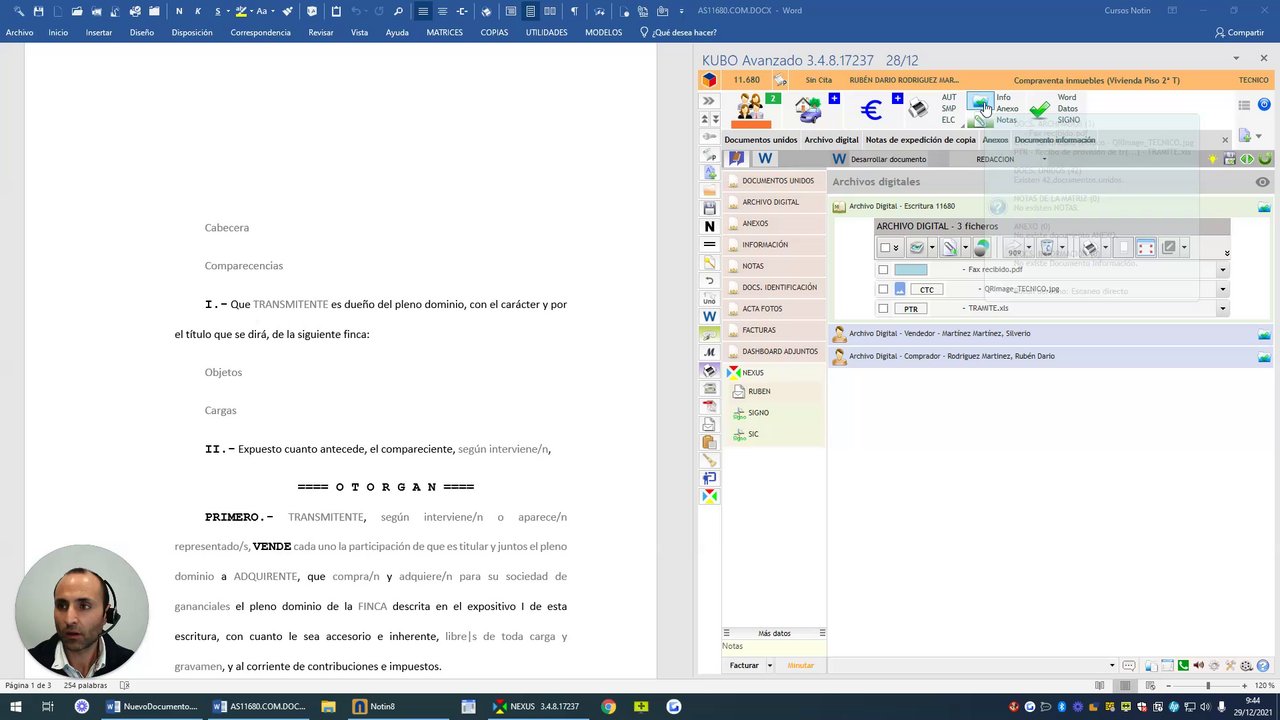Image resolution: width=1280 pixels, height=720 pixels.
Task: Click the Compartir button in Word
Action: (1240, 32)
